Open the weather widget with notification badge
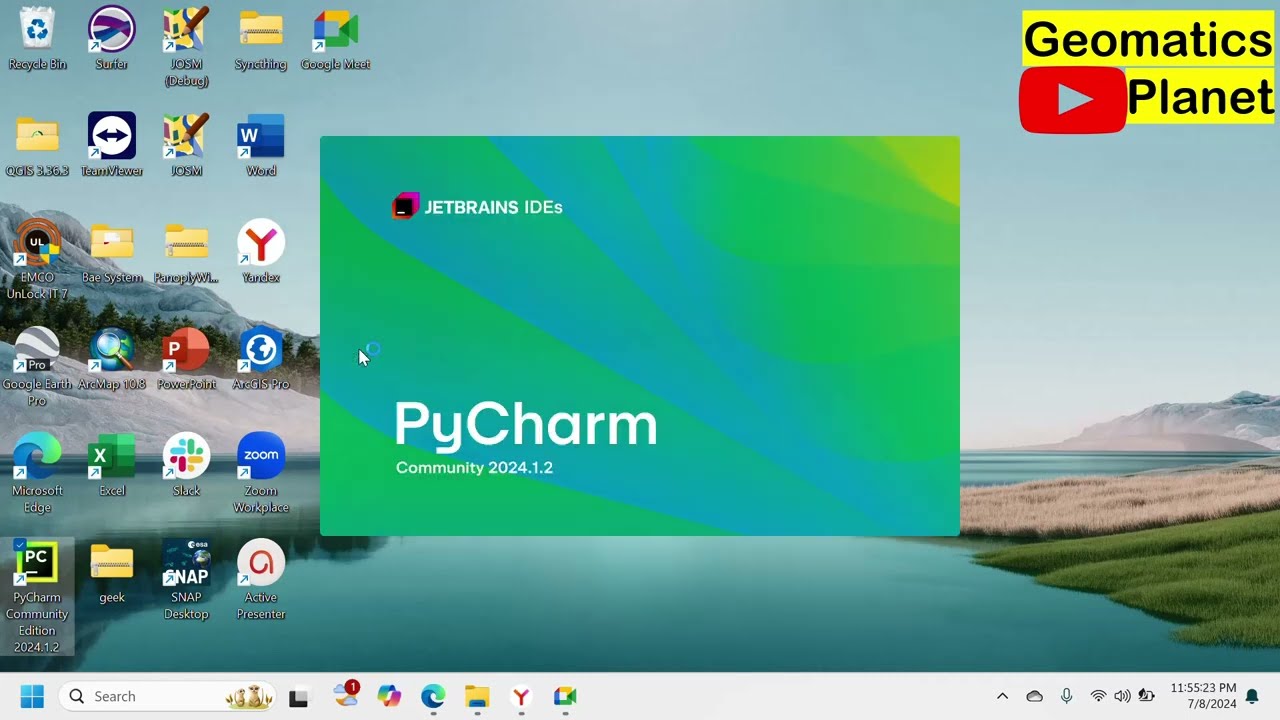Image resolution: width=1280 pixels, height=720 pixels. click(x=346, y=694)
